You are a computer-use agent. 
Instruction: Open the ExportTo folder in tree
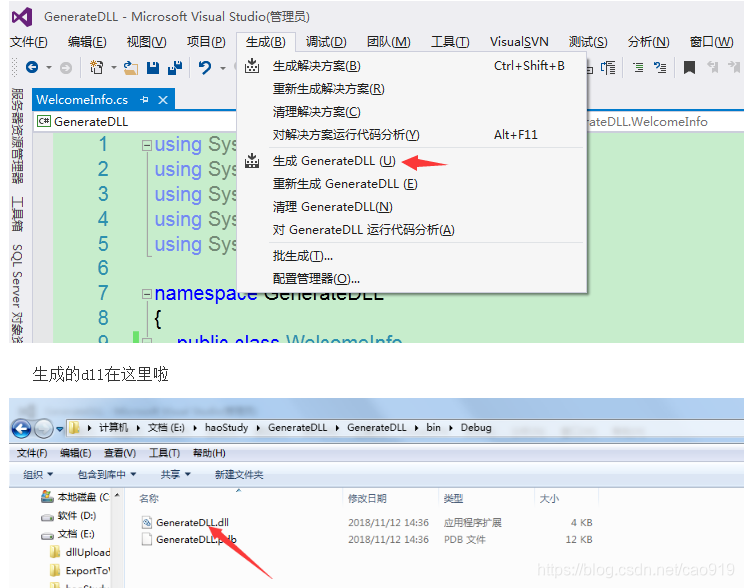pos(80,570)
